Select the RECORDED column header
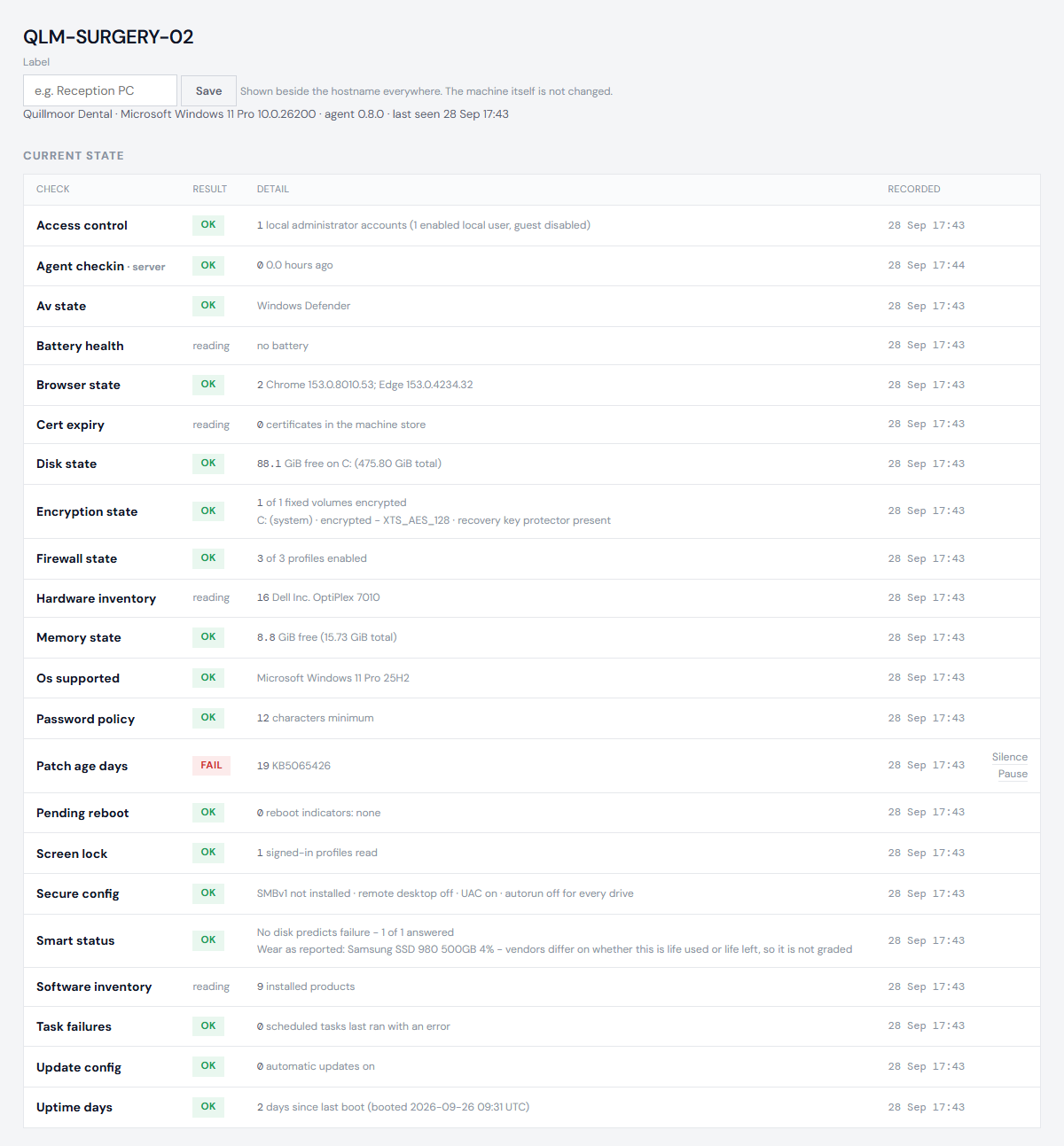 click(914, 189)
